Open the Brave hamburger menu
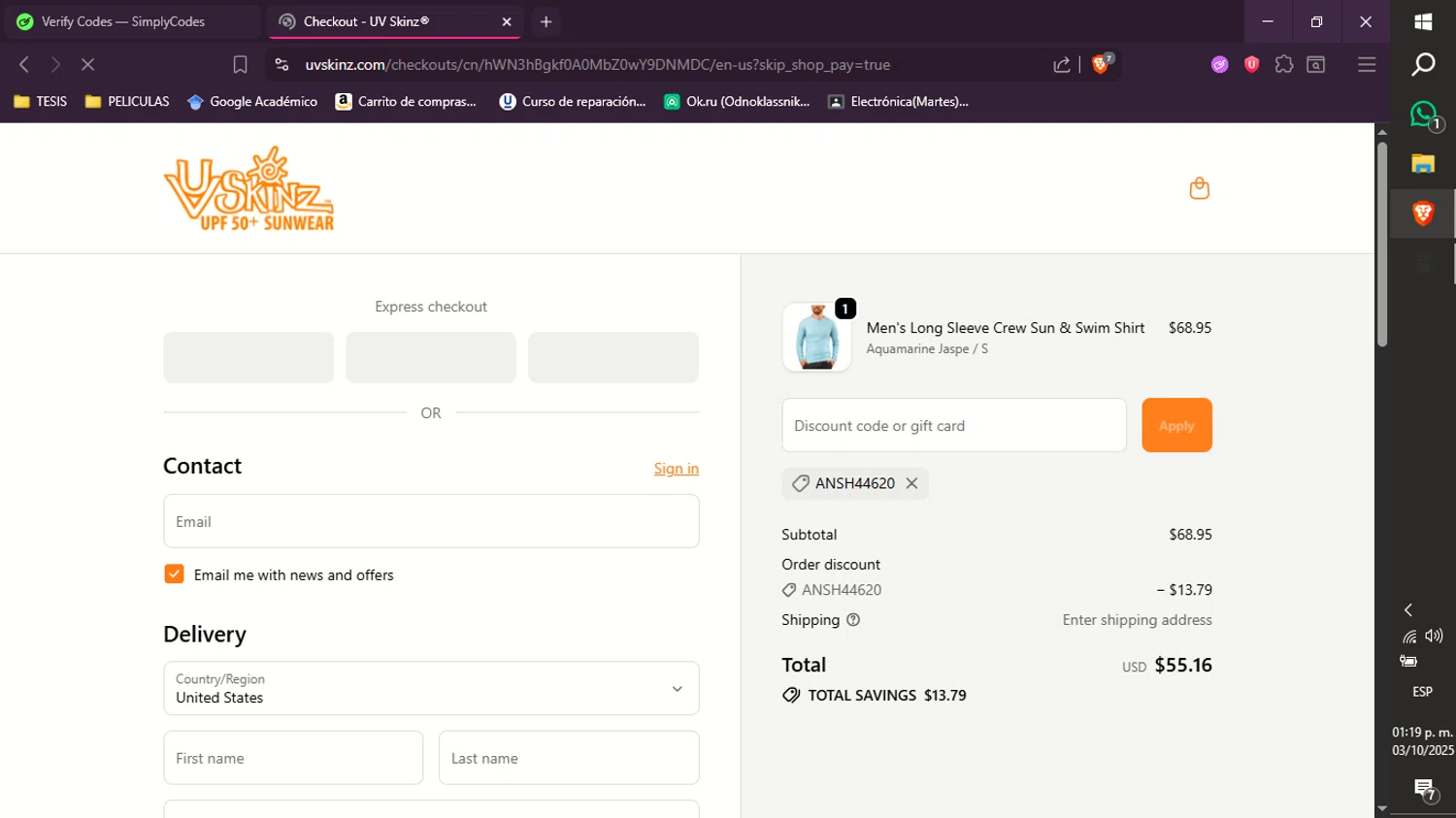Viewport: 1456px width, 818px height. click(1367, 65)
